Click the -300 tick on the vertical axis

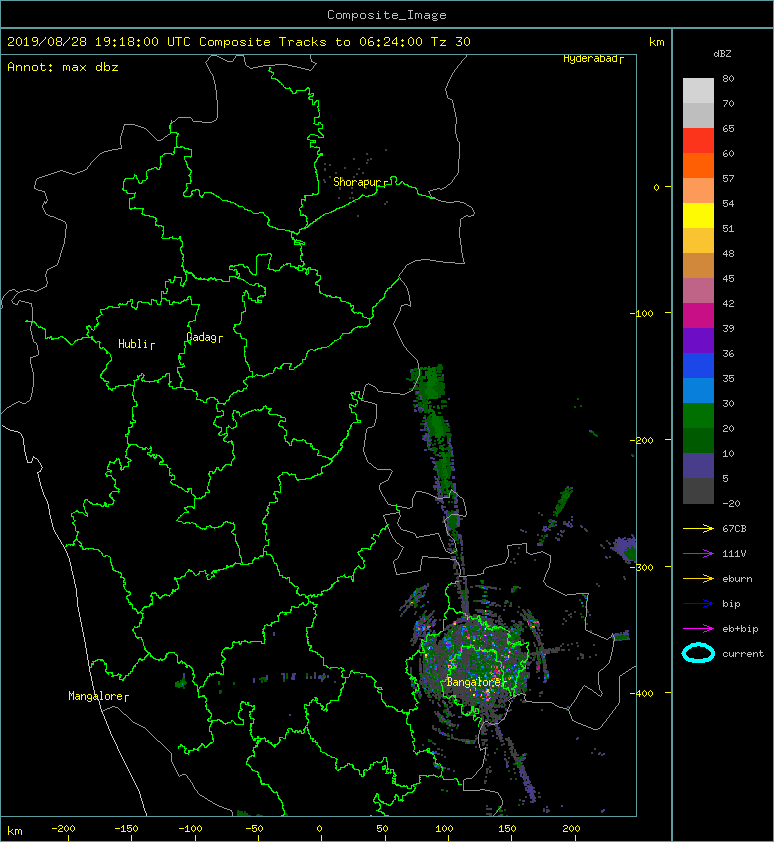[x=643, y=567]
